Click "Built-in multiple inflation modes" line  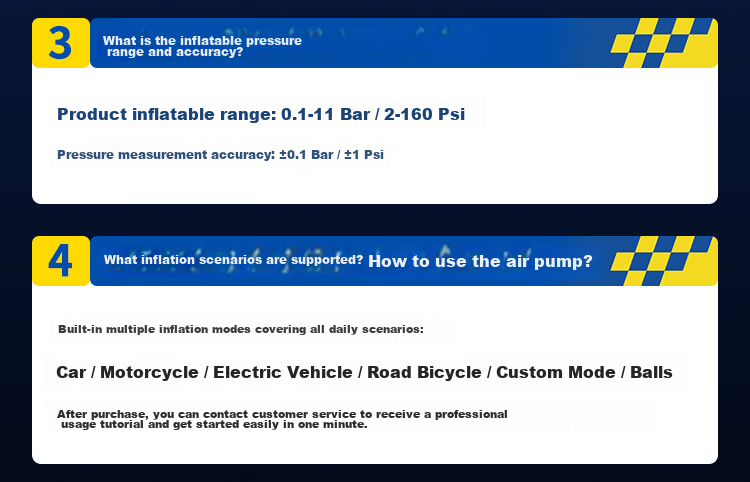(241, 329)
